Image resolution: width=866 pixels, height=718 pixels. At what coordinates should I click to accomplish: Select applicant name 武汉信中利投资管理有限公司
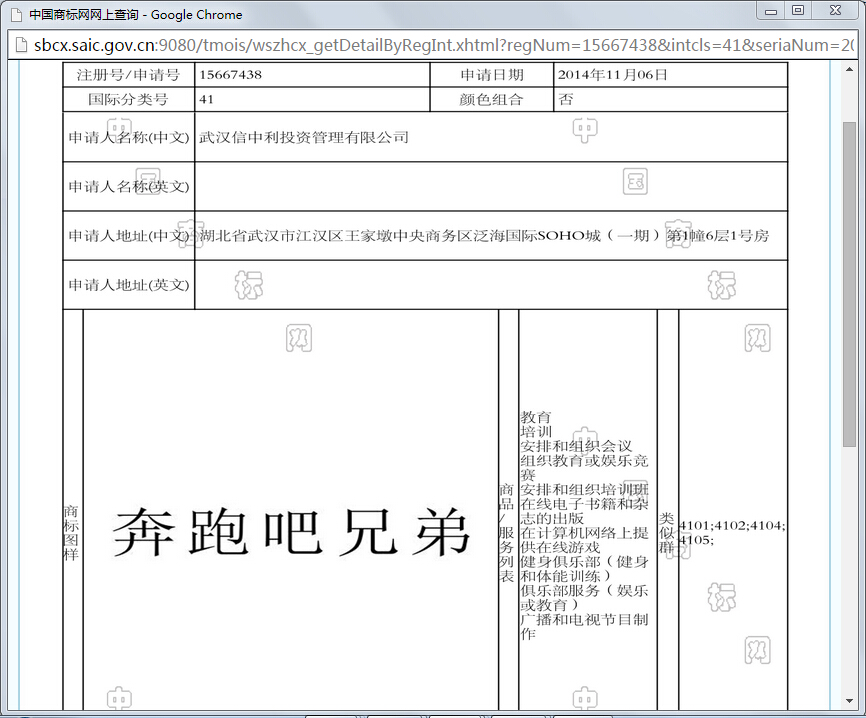coord(304,138)
